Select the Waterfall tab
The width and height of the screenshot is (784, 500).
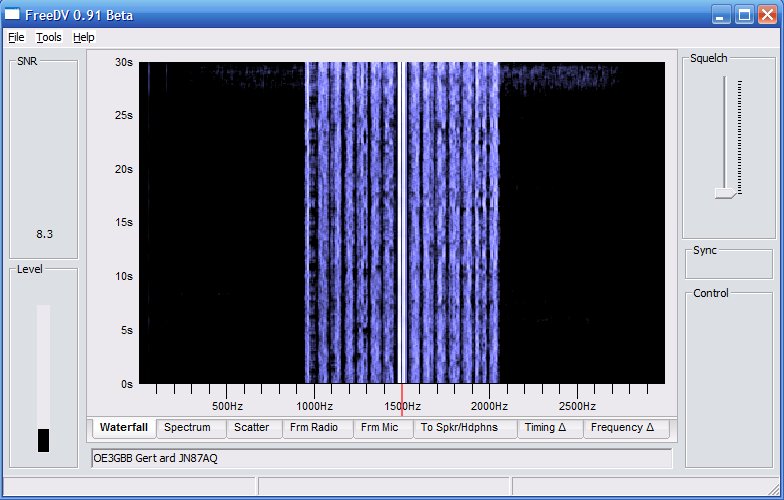pos(124,428)
